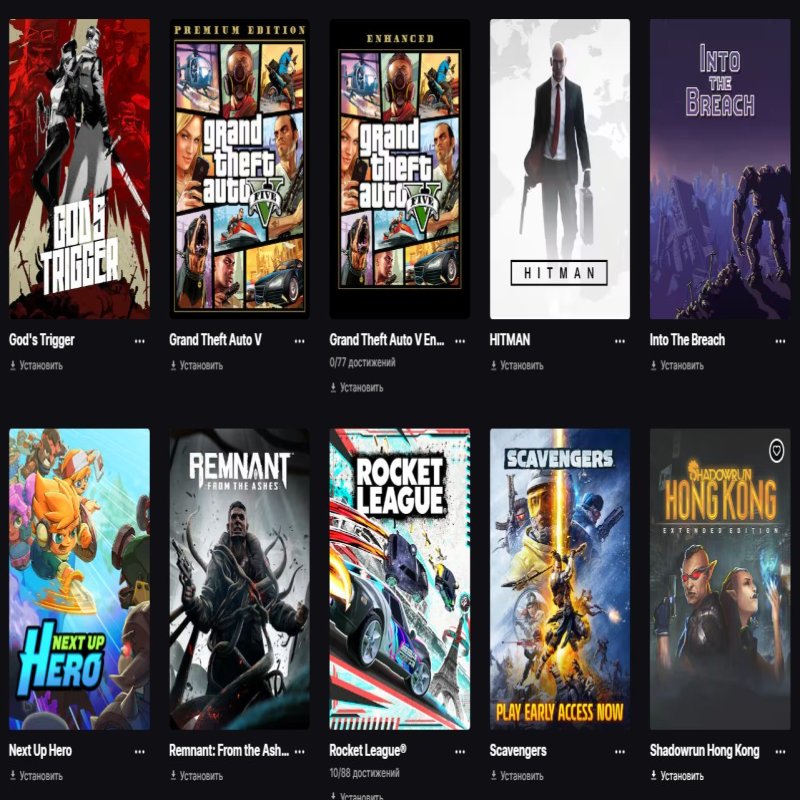The image size is (800, 800).
Task: Open the three-dot menu for Scavengers
Action: 620,752
